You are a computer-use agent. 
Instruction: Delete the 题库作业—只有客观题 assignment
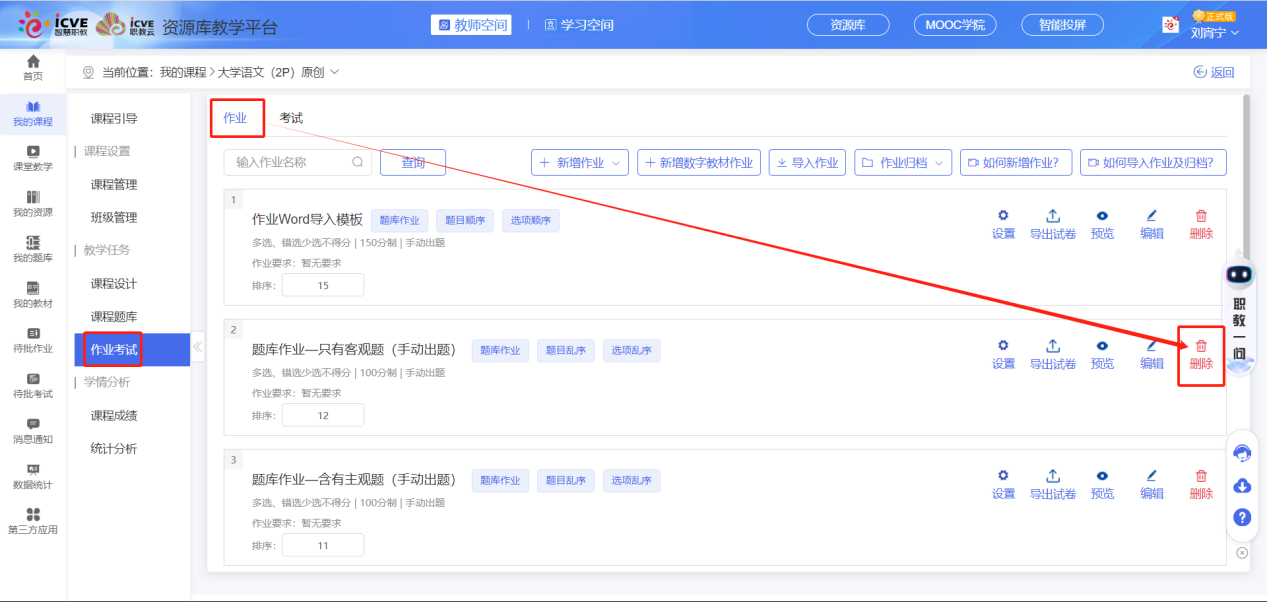coord(1201,354)
